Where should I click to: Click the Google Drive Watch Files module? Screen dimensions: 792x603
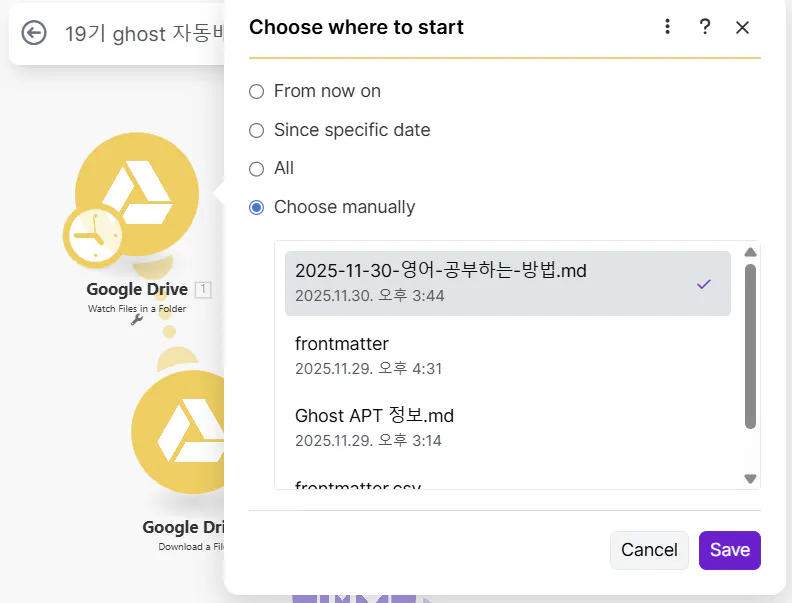click(137, 194)
